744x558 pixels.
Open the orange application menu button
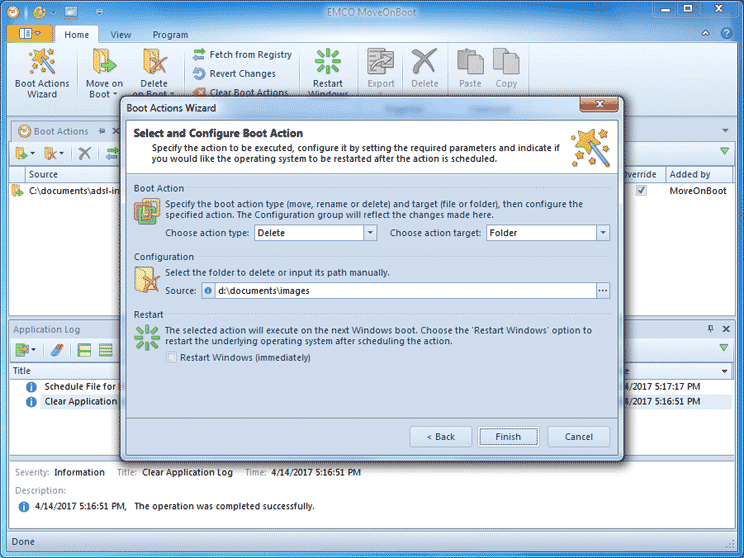29,33
